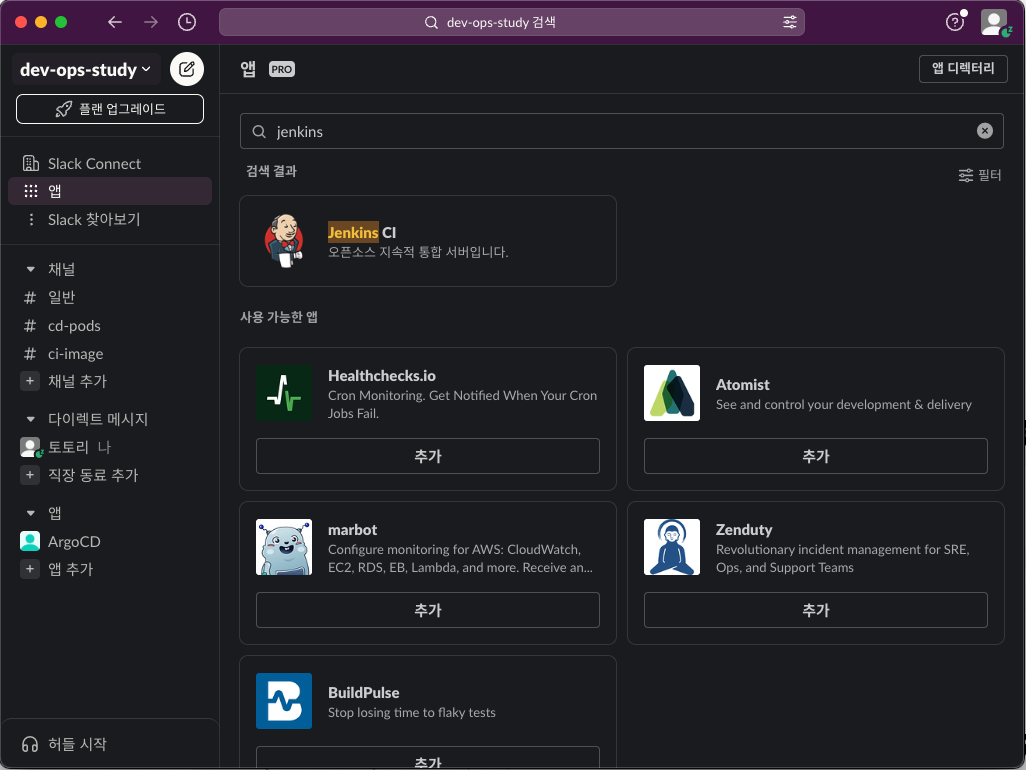This screenshot has height=770, width=1026.
Task: Open BuildPulse title link
Action: click(363, 693)
